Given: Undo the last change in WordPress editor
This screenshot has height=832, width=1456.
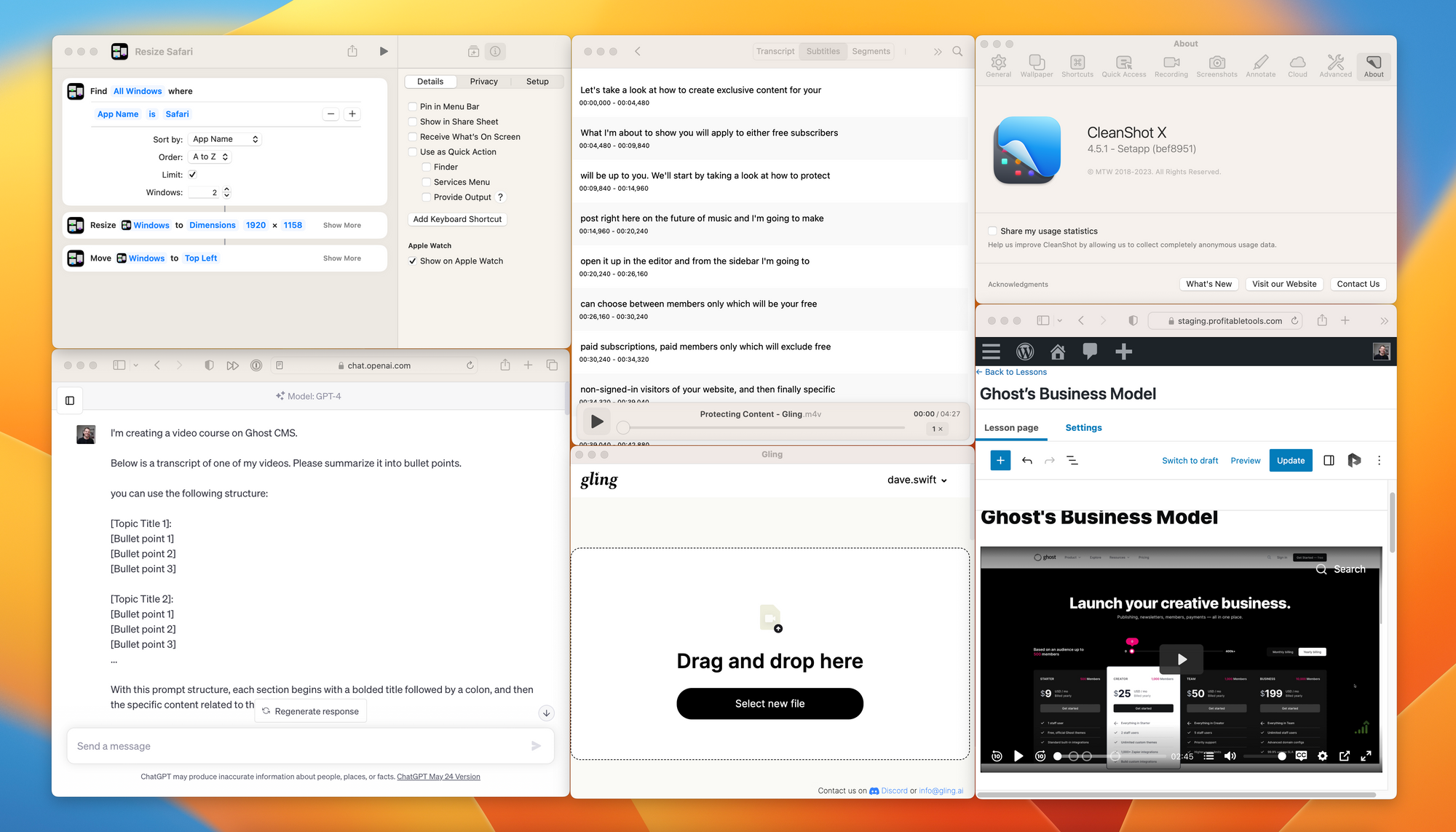Looking at the screenshot, I should coord(1027,461).
